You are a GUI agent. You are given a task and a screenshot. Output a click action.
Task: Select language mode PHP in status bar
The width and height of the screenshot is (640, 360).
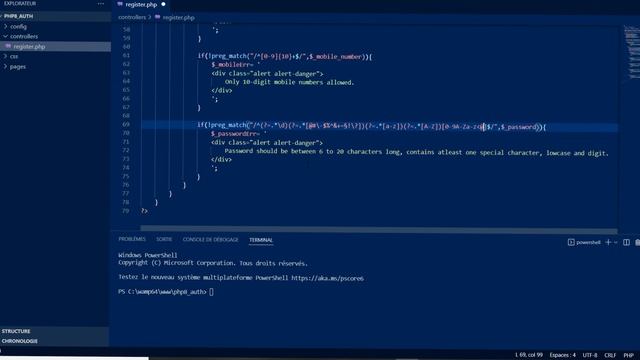pyautogui.click(x=629, y=355)
